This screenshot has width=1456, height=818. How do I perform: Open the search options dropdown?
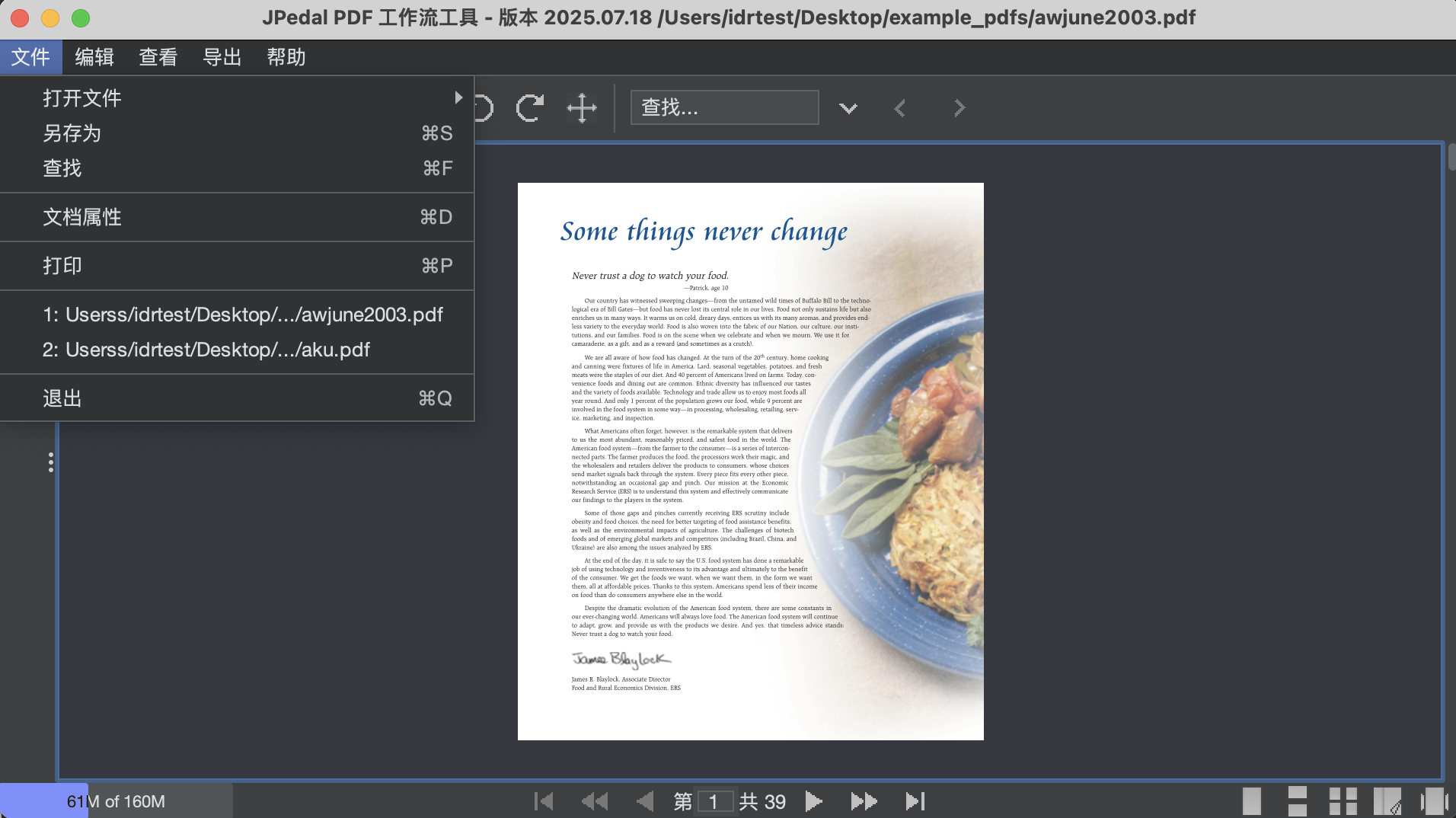click(848, 107)
